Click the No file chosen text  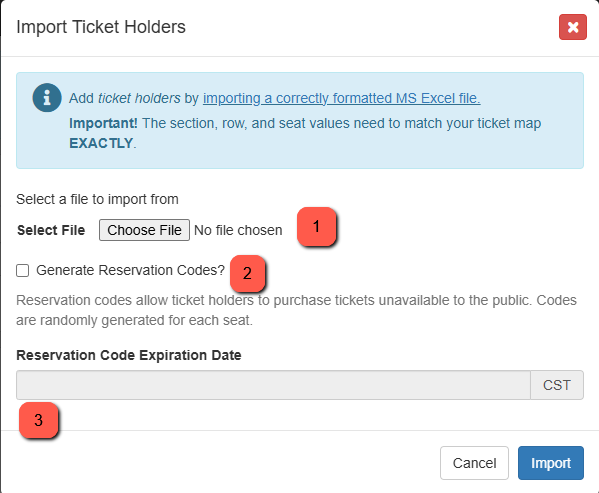tap(238, 230)
